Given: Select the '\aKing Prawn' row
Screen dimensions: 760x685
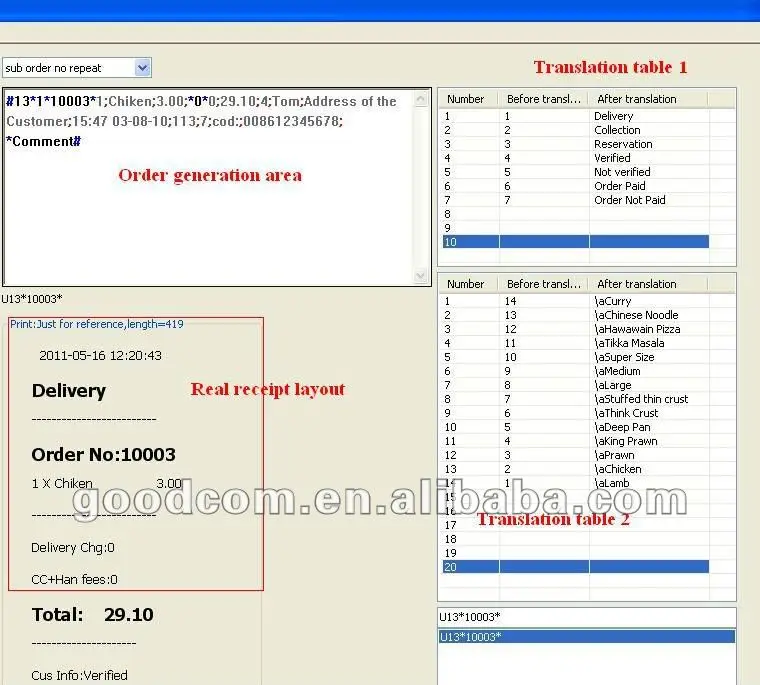Looking at the screenshot, I should tap(576, 441).
